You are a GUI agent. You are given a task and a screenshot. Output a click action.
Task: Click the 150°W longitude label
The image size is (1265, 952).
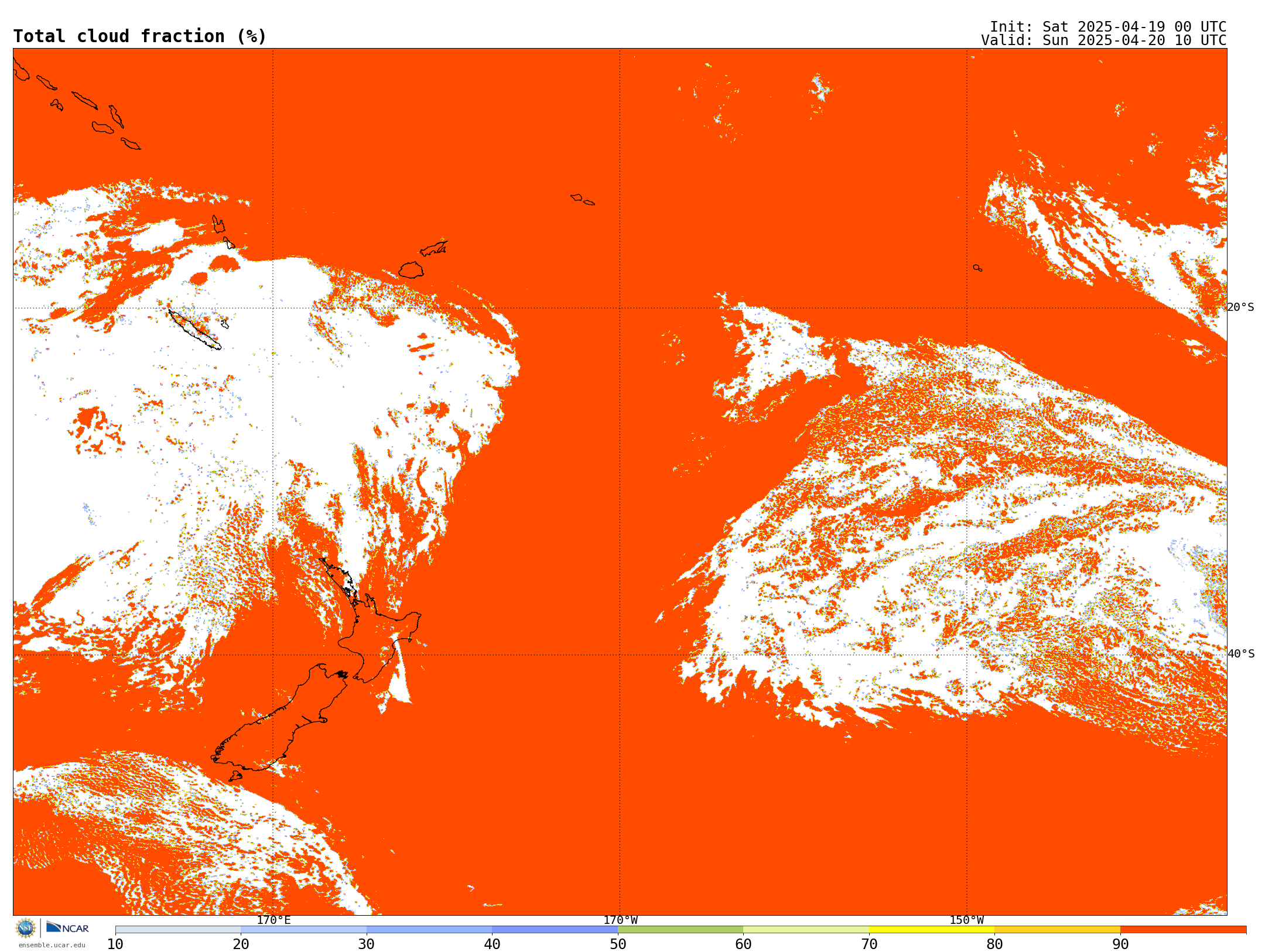(966, 920)
